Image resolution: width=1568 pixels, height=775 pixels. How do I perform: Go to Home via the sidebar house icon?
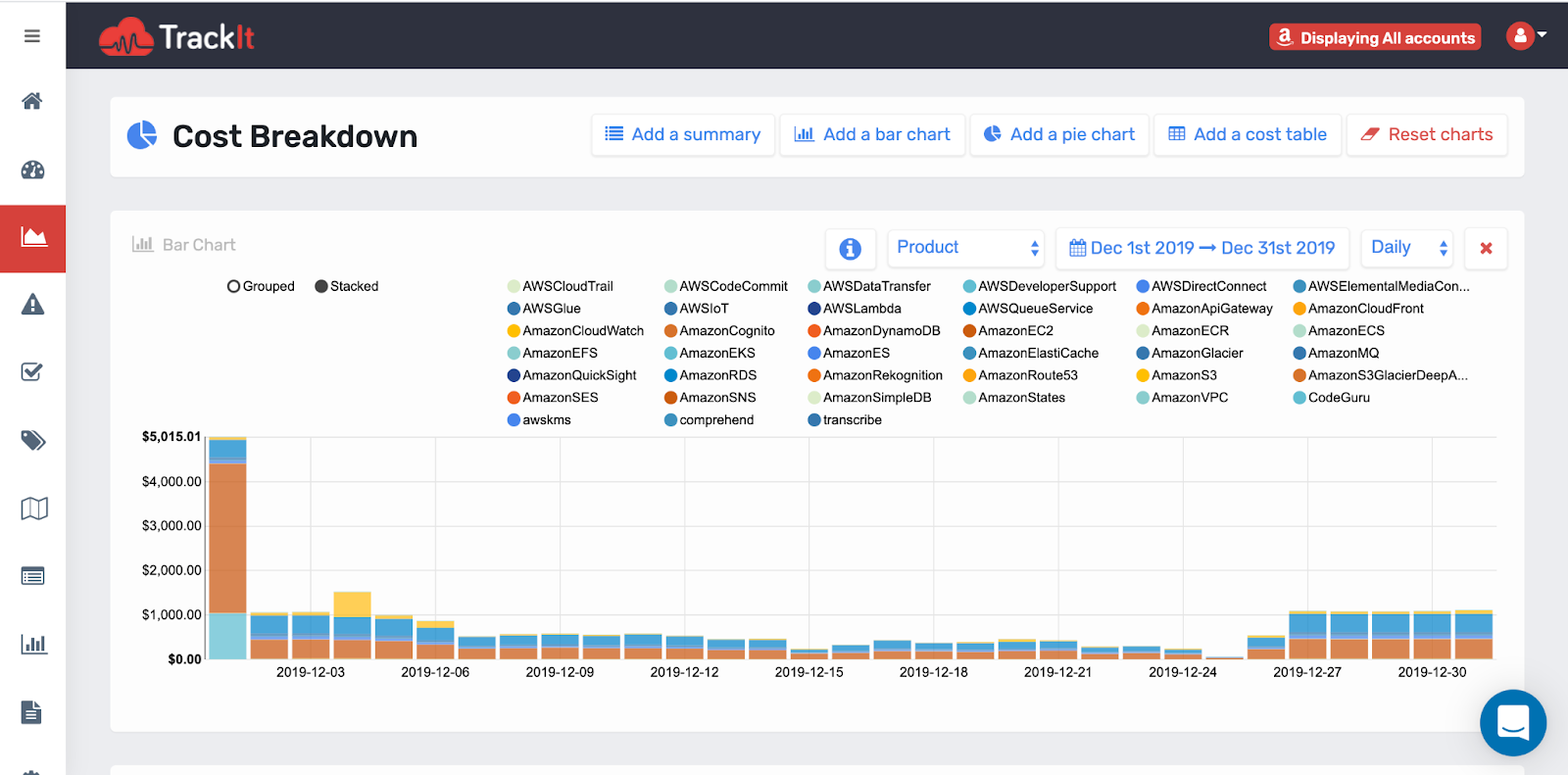tap(32, 101)
